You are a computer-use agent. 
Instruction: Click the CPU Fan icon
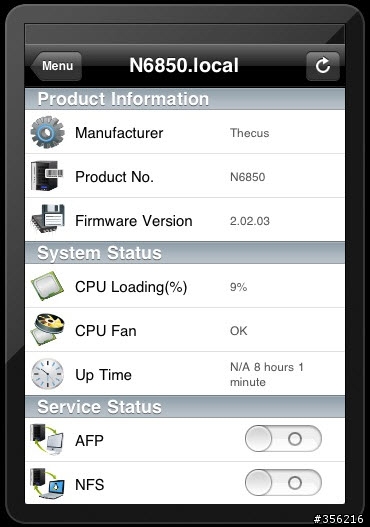tap(48, 329)
